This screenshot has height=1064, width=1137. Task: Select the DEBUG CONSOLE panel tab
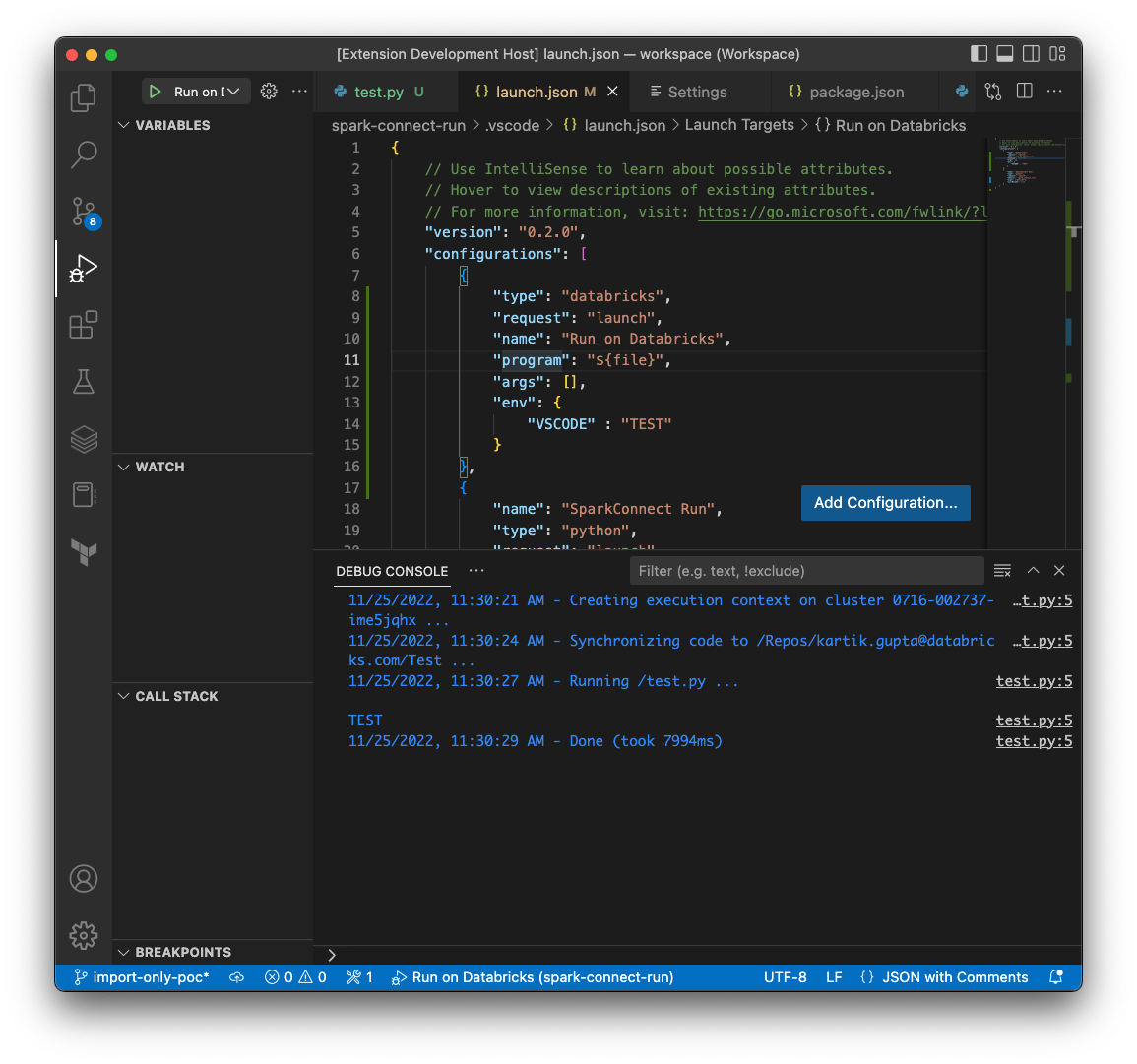click(392, 571)
